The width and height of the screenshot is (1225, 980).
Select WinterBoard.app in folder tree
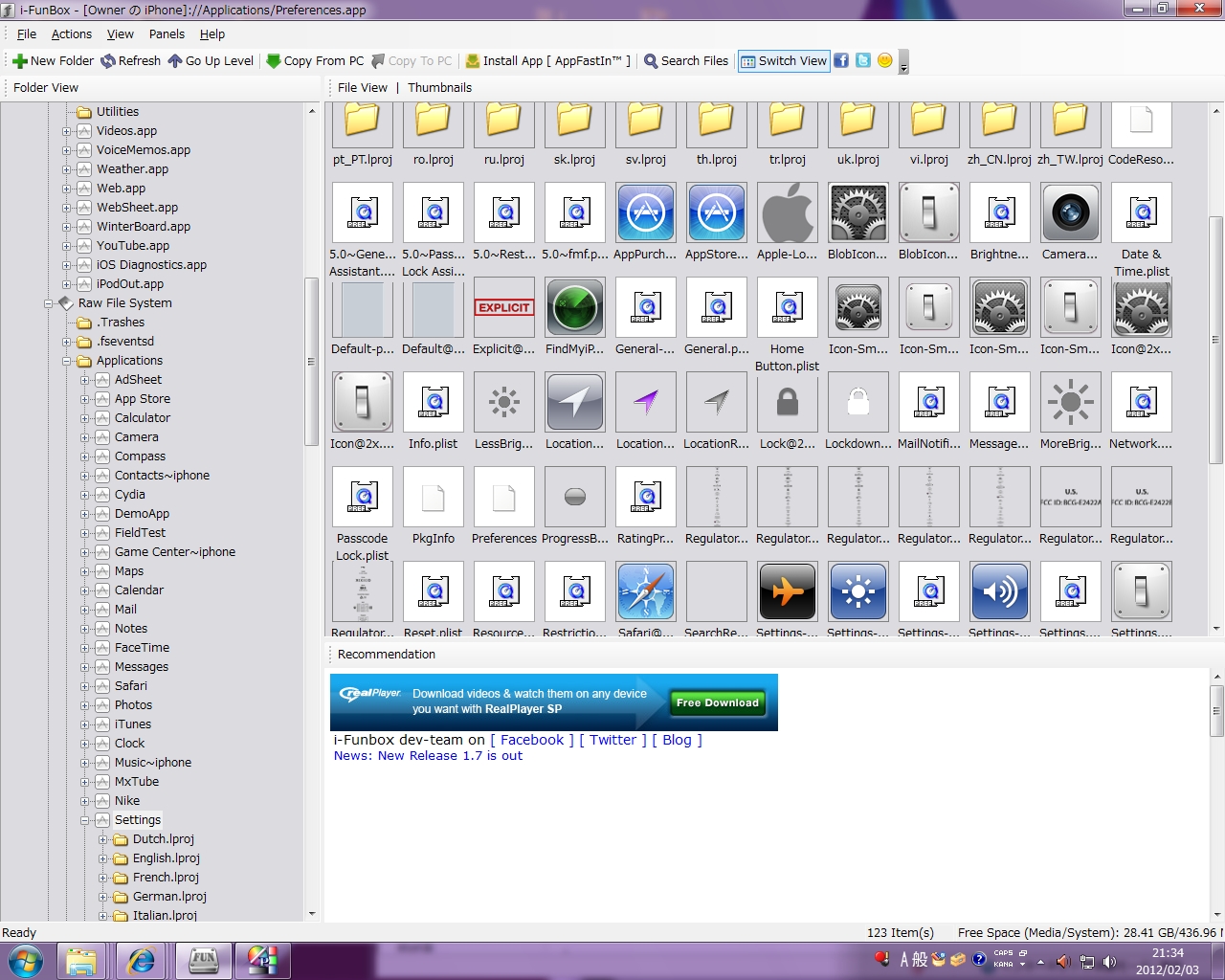click(144, 227)
